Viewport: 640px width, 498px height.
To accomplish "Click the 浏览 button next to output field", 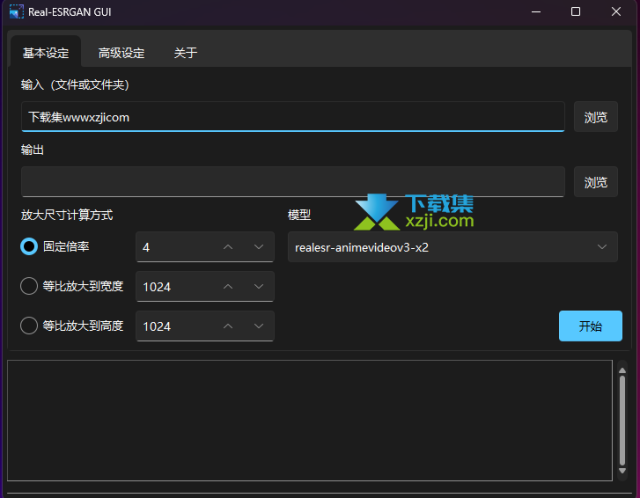I will click(x=596, y=182).
